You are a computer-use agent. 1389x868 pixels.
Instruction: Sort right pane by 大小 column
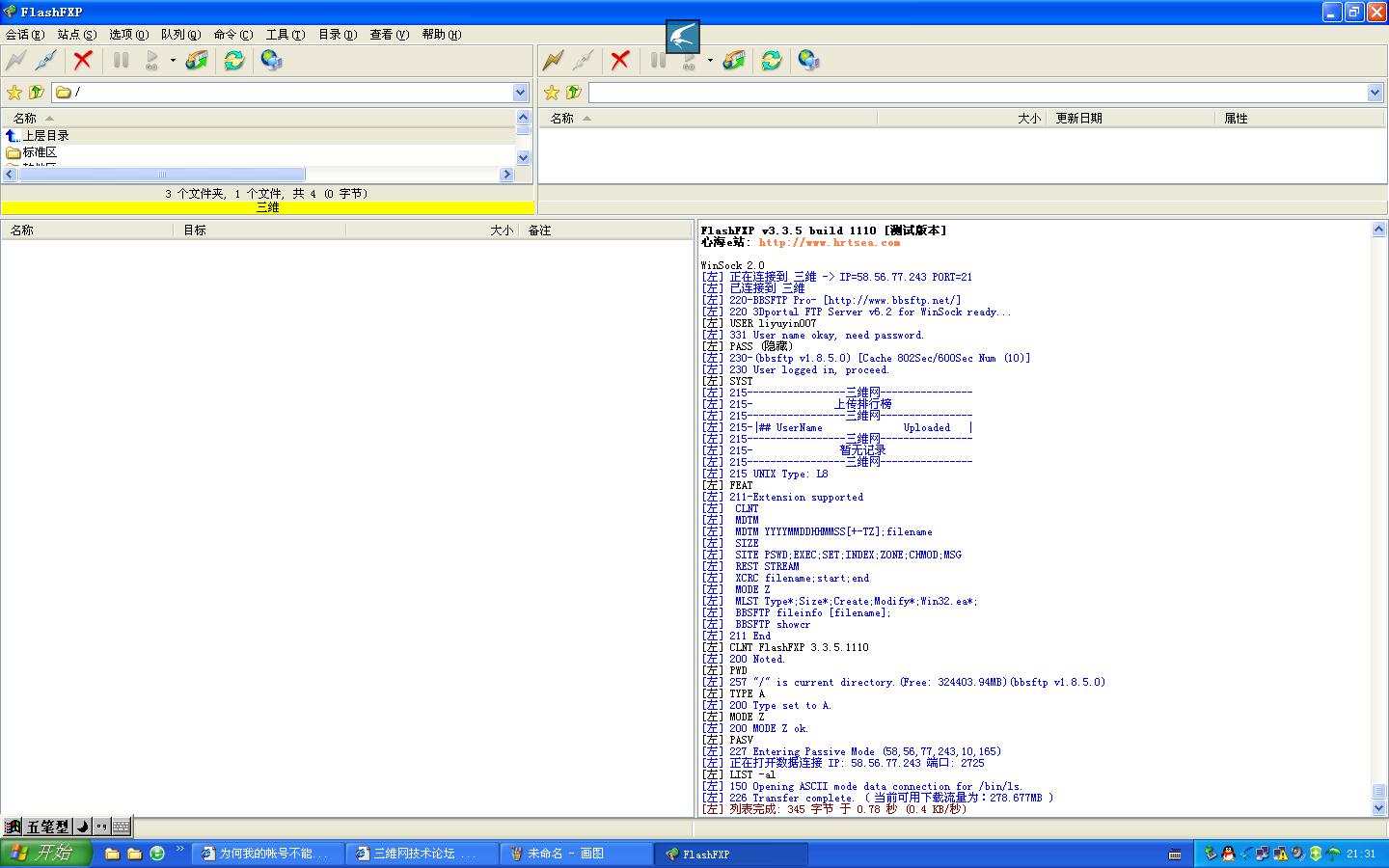pos(962,118)
